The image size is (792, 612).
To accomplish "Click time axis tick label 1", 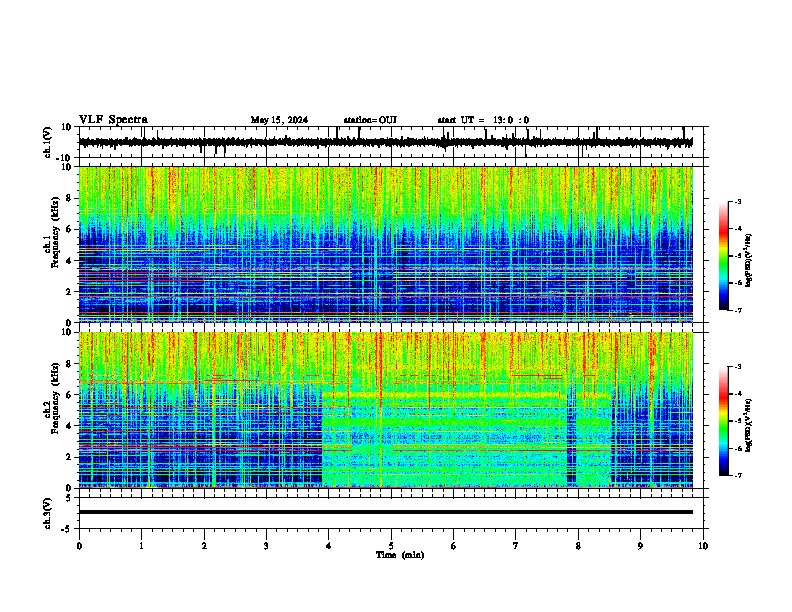I will coord(141,546).
